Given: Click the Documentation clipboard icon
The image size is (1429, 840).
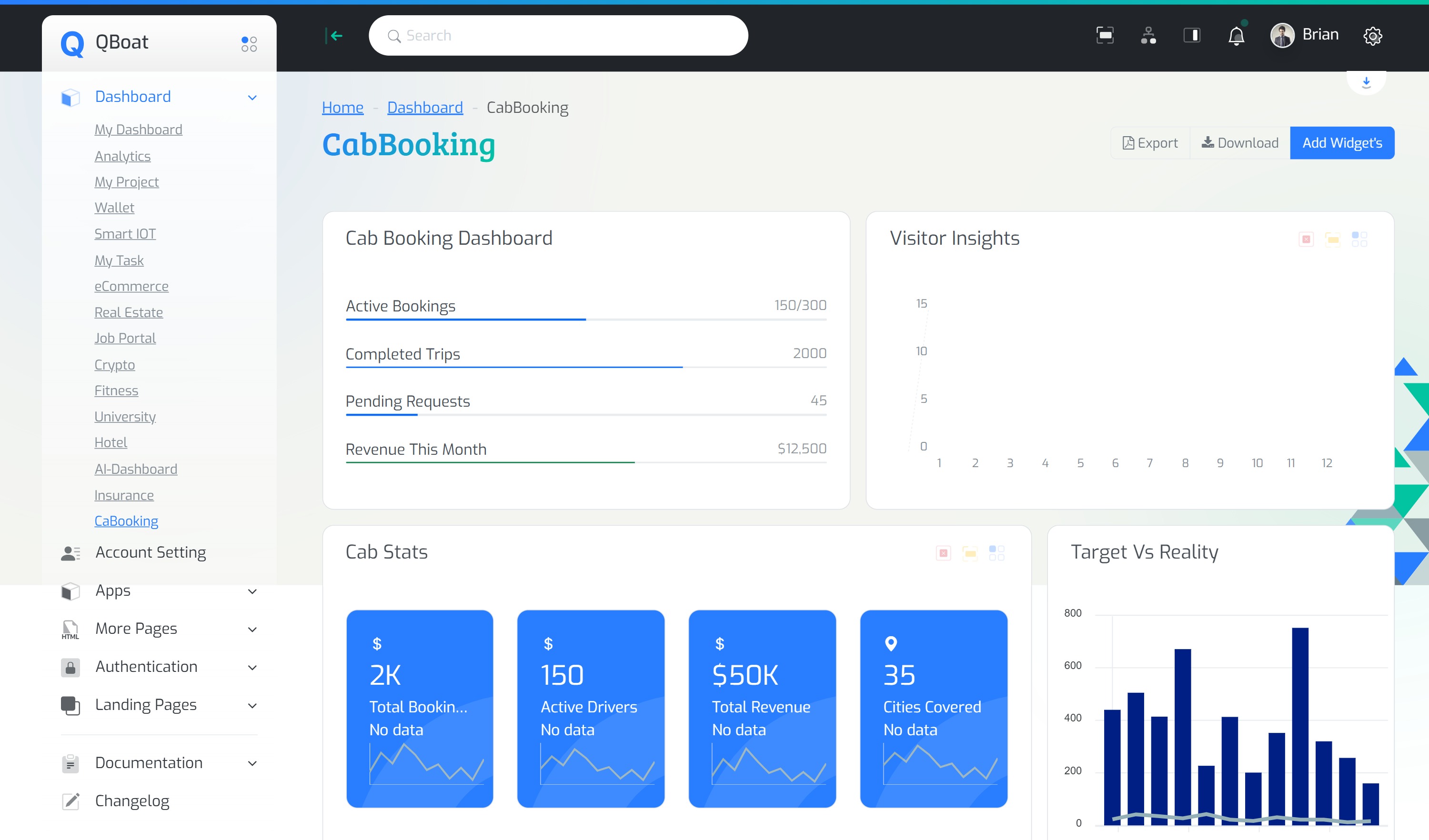Looking at the screenshot, I should click(70, 763).
